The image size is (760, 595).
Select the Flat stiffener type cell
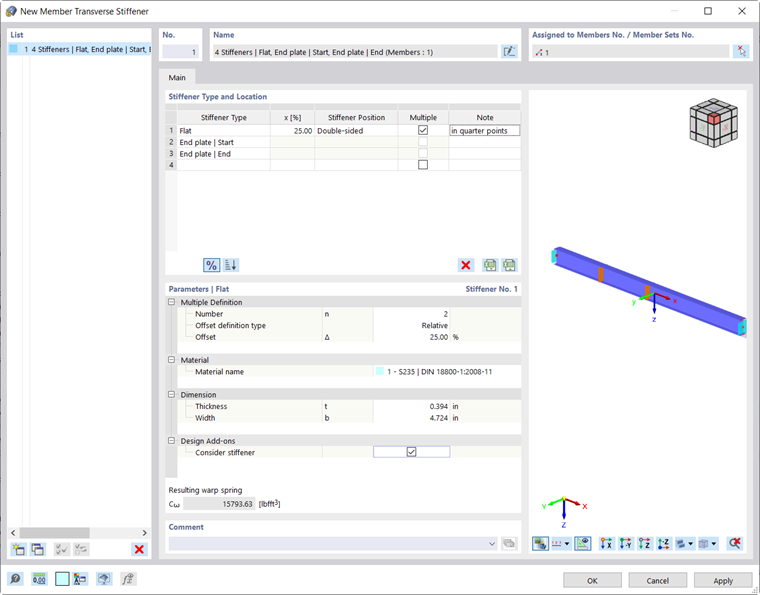223,131
